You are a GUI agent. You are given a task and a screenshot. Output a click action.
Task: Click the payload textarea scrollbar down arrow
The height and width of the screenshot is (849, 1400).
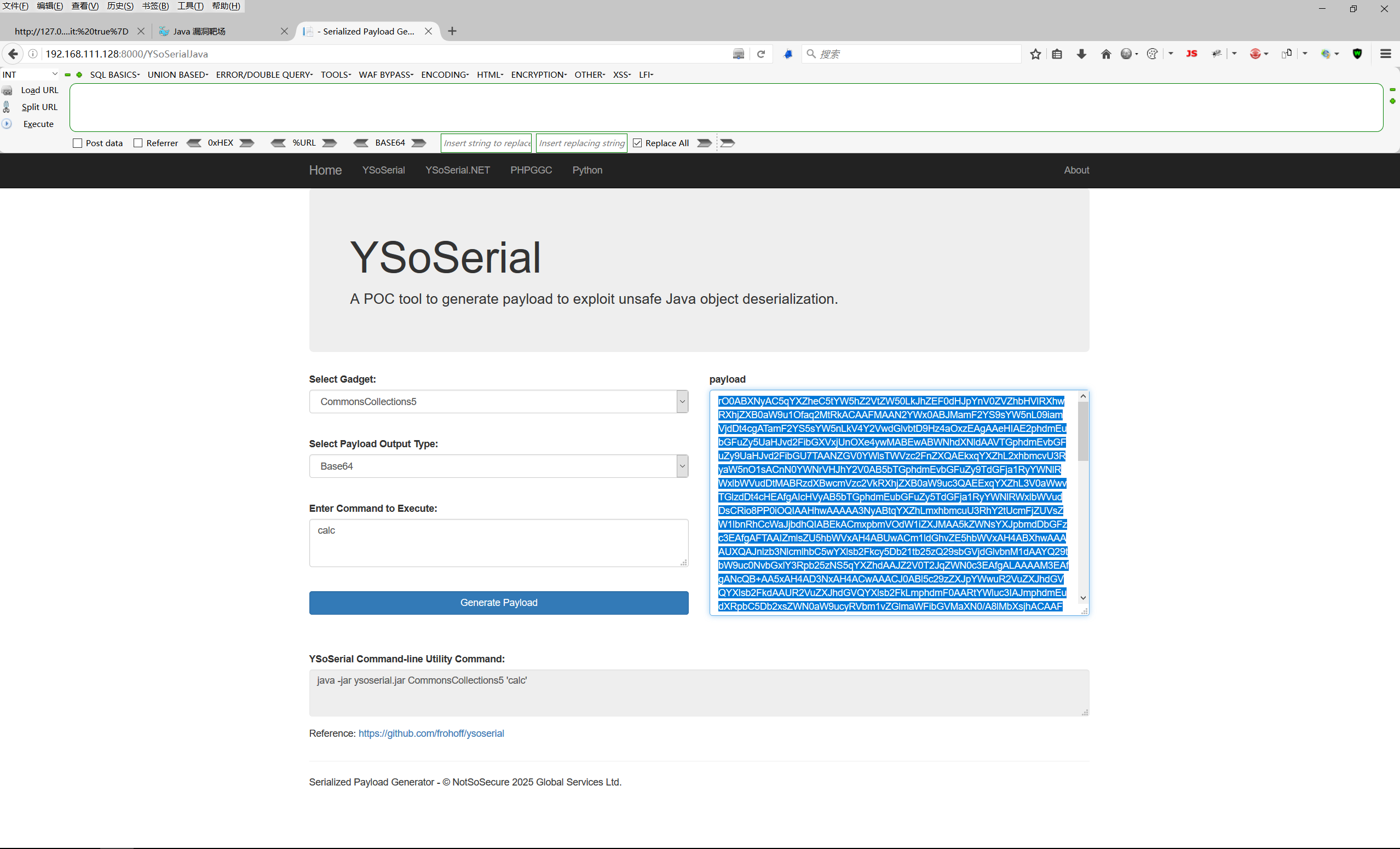[x=1083, y=598]
